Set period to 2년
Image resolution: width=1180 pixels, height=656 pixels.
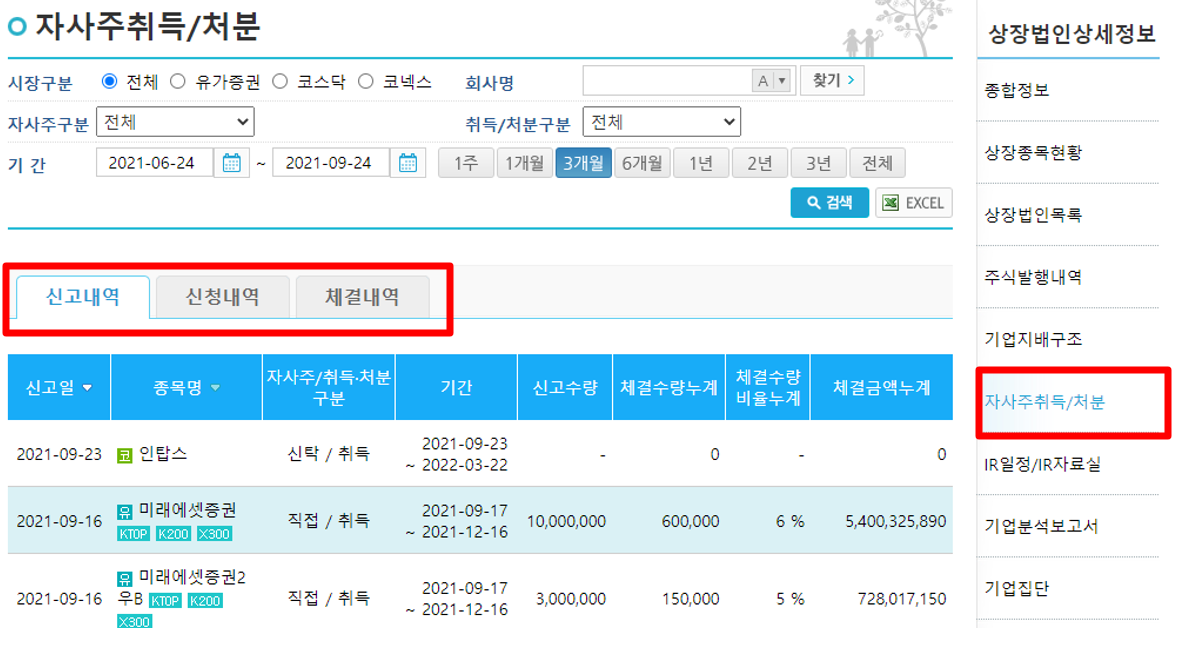tap(759, 162)
